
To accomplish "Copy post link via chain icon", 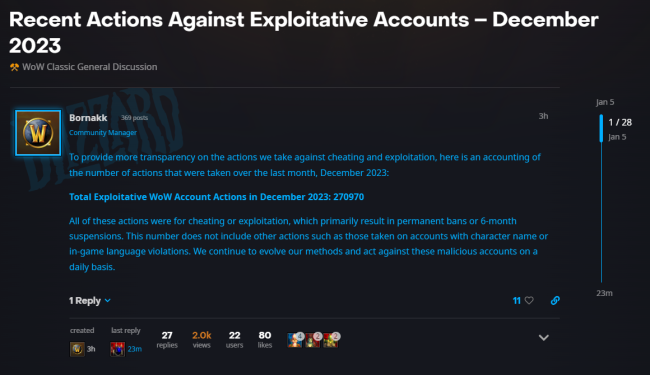I will tap(555, 300).
